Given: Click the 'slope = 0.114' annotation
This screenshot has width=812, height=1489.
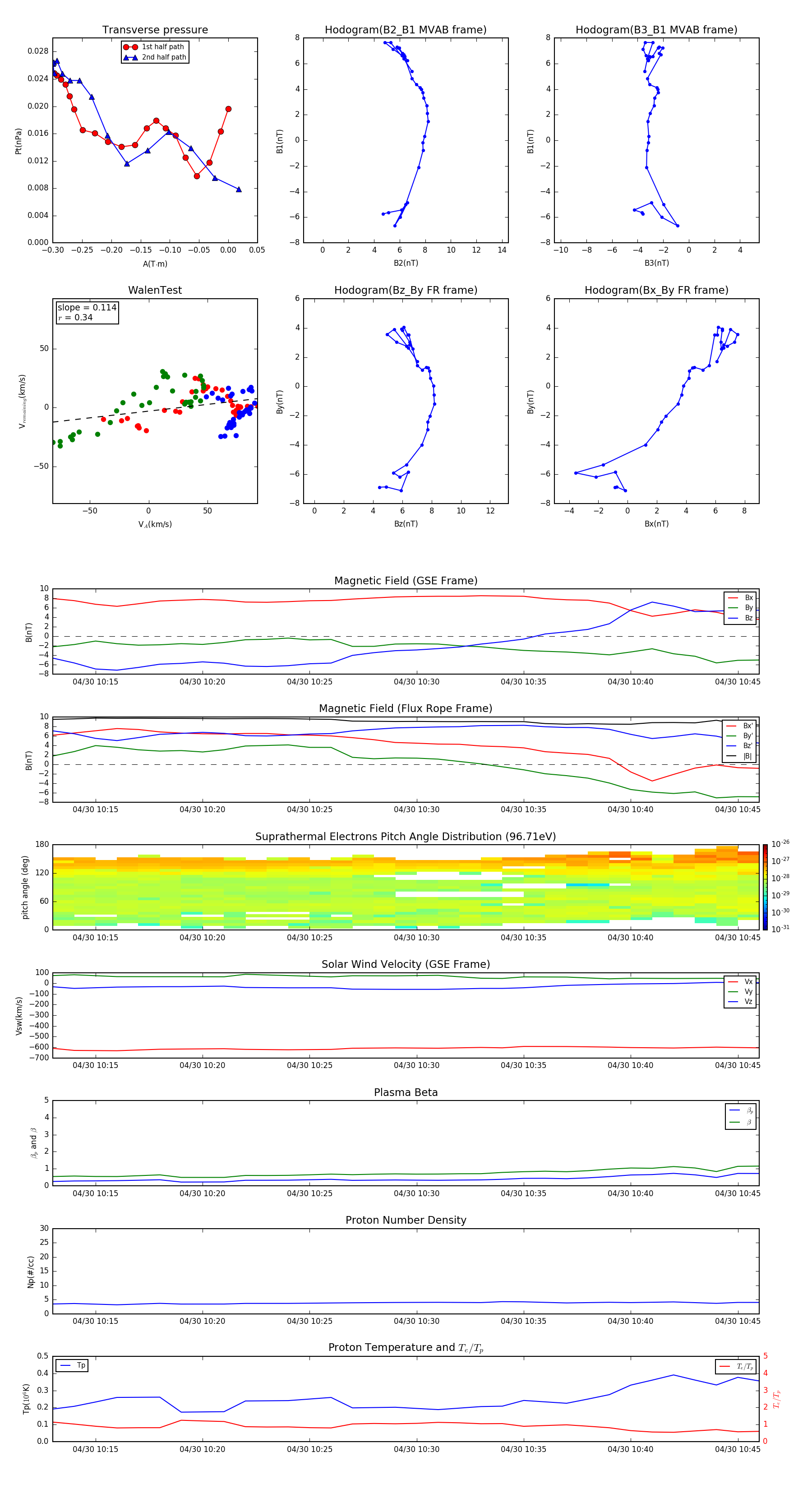Looking at the screenshot, I should pos(87,308).
